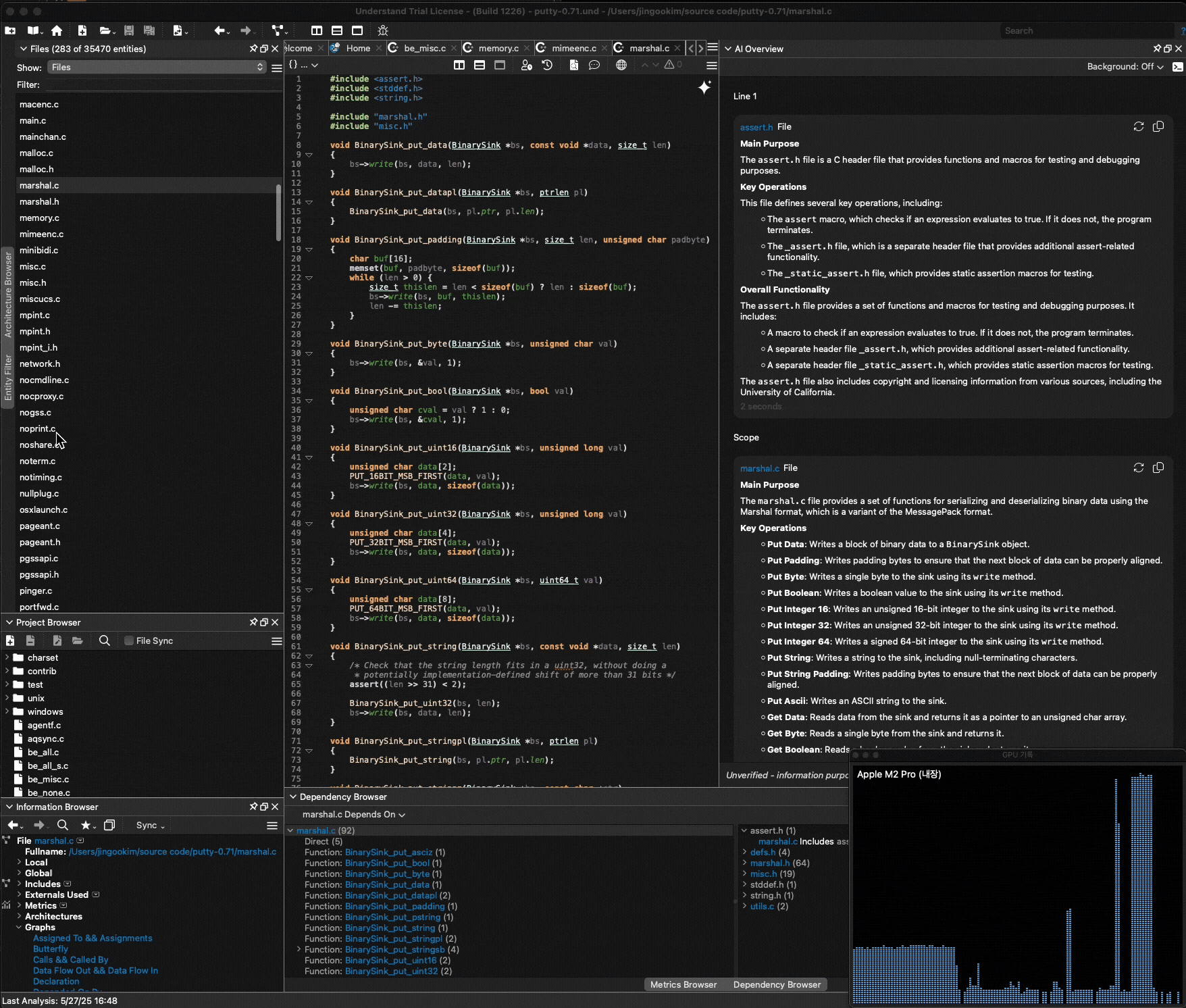Expand the windows folder in Project Browser
Screen dimensions: 1186x1008
click(x=7, y=711)
